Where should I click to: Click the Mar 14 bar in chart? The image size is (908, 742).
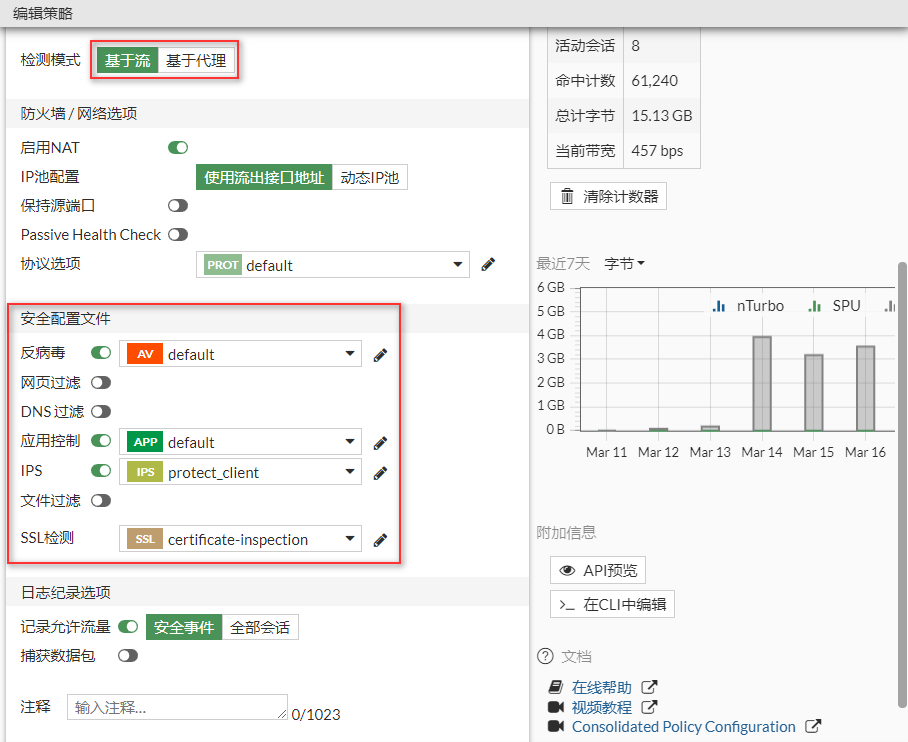tap(761, 383)
